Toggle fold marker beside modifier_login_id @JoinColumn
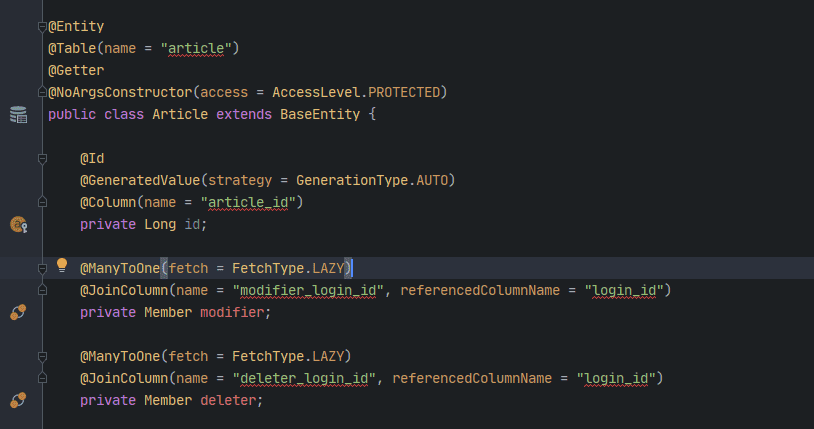 click(x=43, y=290)
